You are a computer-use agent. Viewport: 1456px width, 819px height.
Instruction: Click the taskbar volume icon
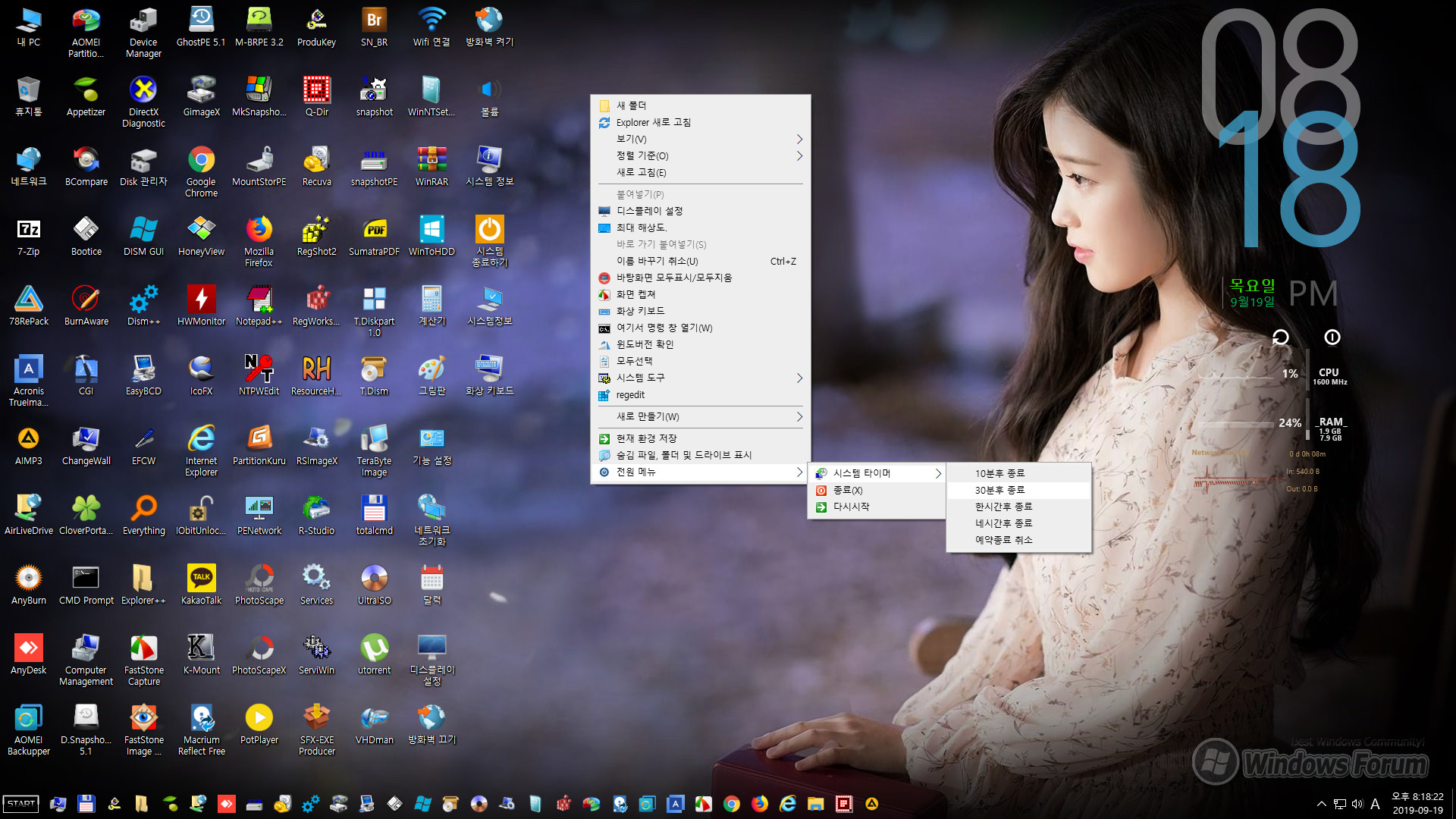click(1357, 804)
